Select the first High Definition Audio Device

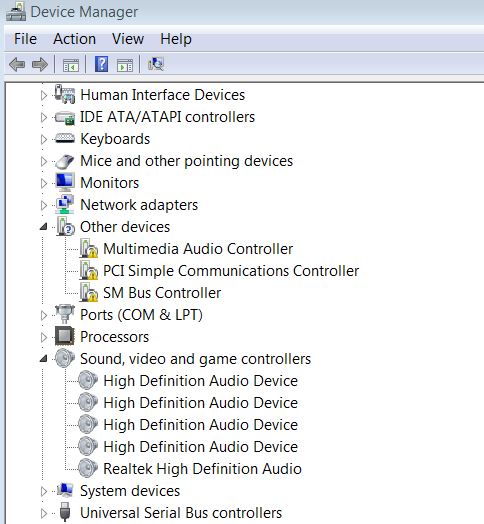pos(201,381)
